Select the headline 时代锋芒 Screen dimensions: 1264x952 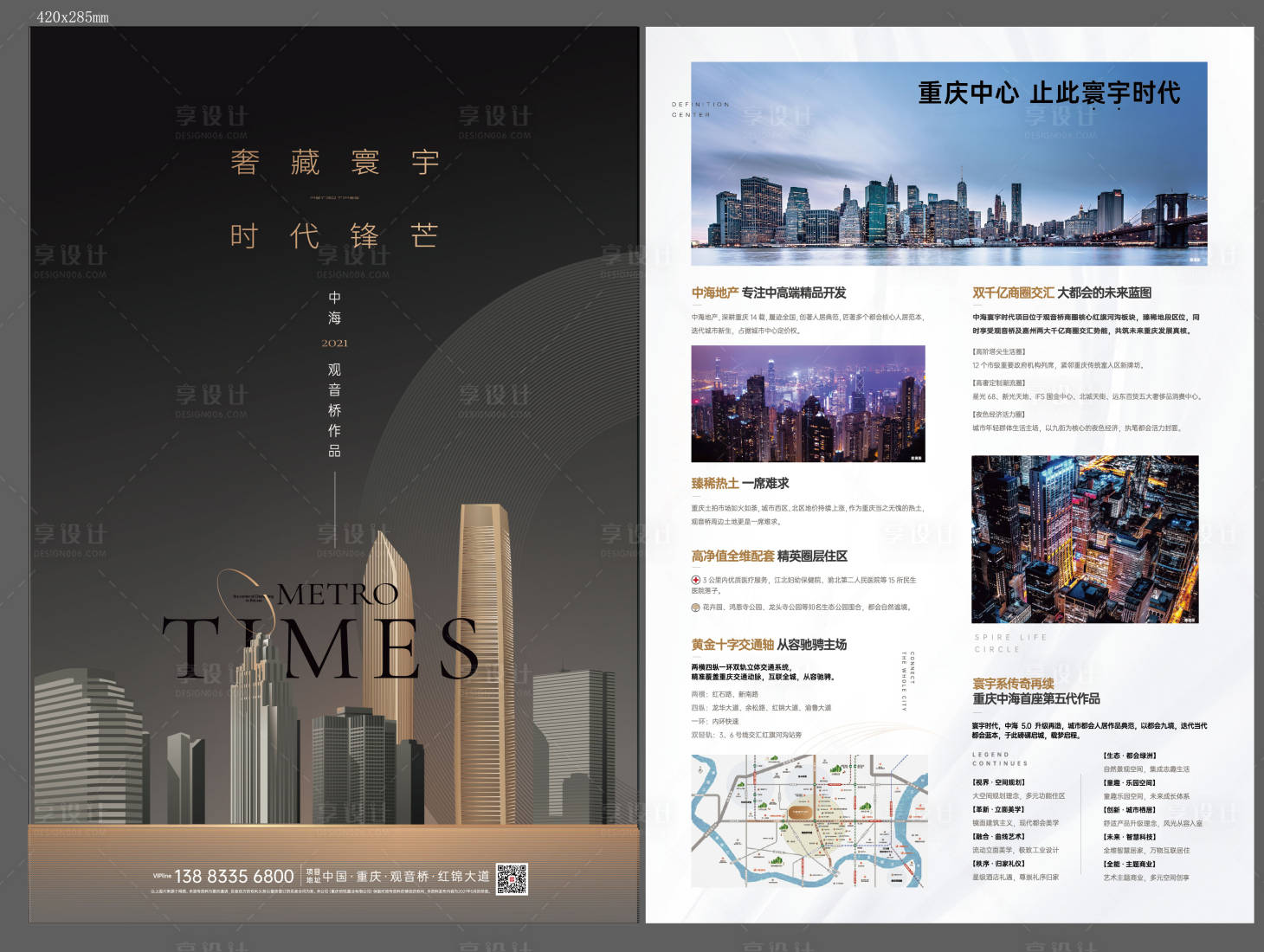[335, 235]
